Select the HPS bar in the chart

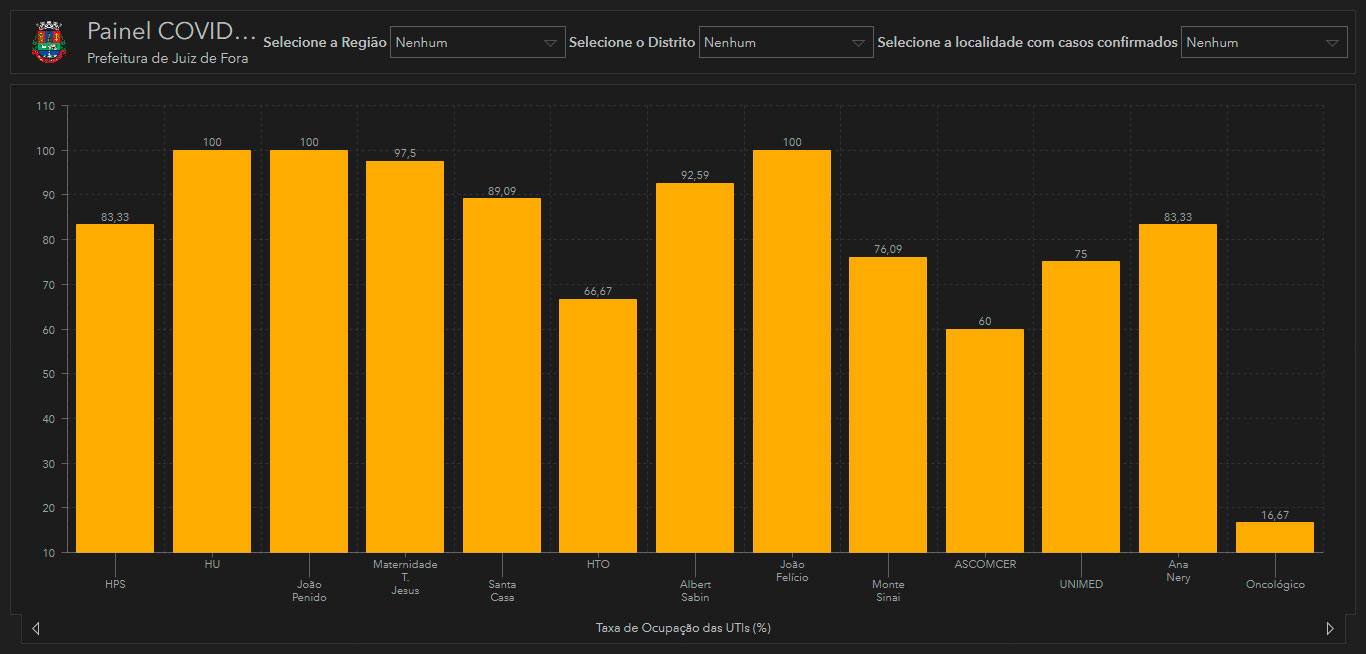point(115,388)
